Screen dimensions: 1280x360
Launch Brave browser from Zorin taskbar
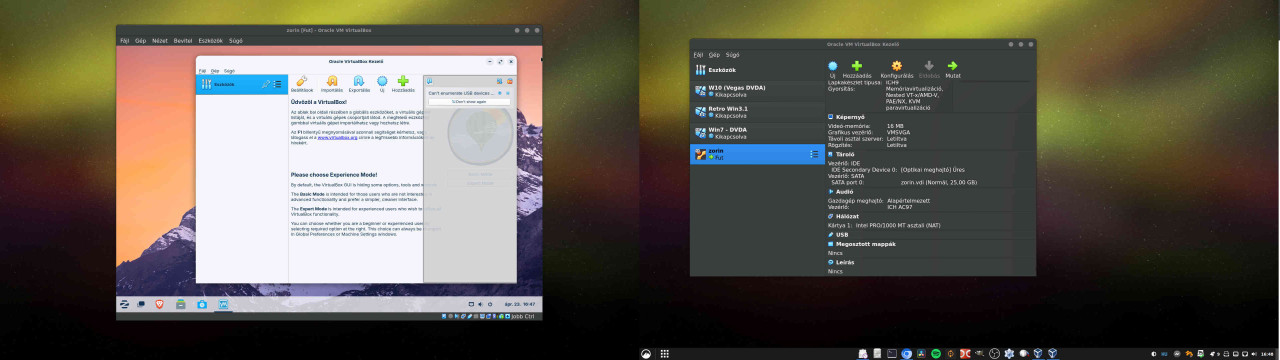(x=158, y=303)
